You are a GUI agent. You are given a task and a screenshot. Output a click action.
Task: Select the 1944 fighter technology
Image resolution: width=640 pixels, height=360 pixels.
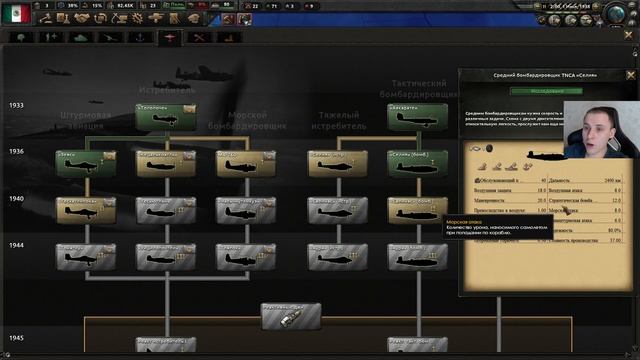point(166,257)
